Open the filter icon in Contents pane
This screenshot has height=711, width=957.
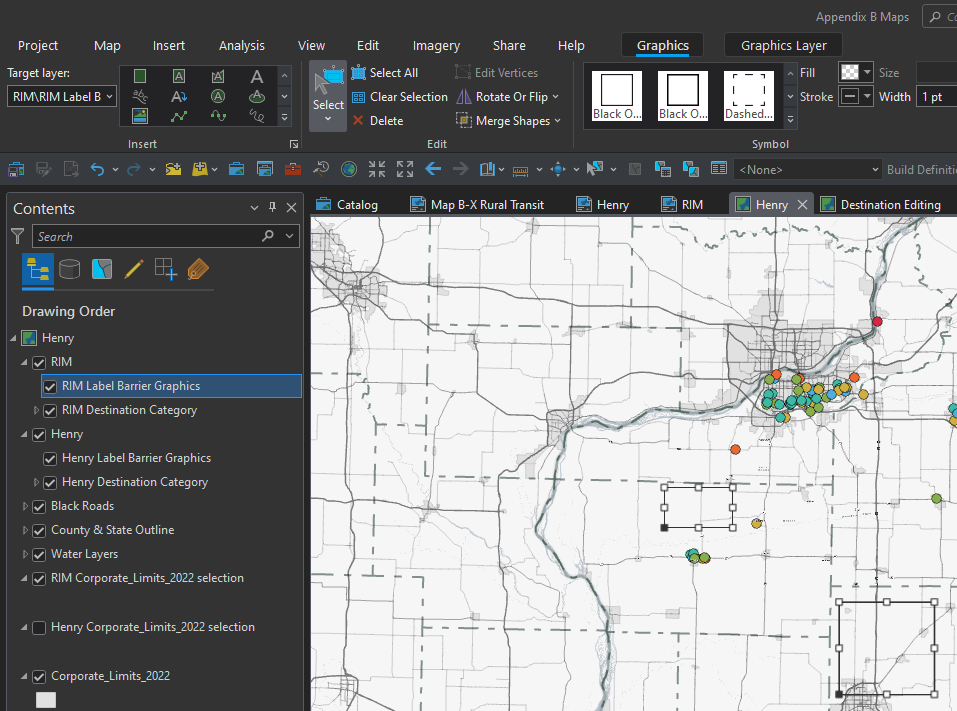18,236
